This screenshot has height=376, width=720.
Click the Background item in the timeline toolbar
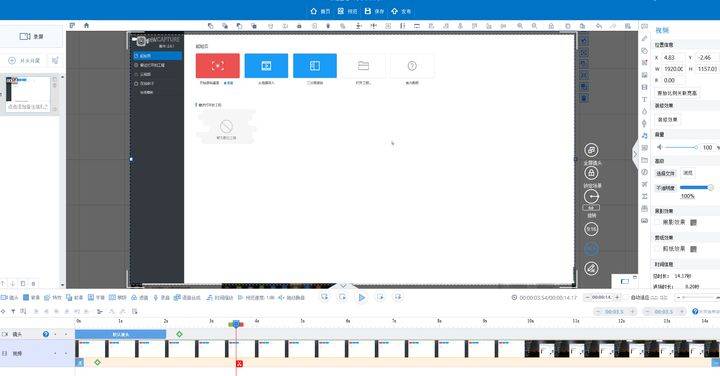tap(31, 297)
